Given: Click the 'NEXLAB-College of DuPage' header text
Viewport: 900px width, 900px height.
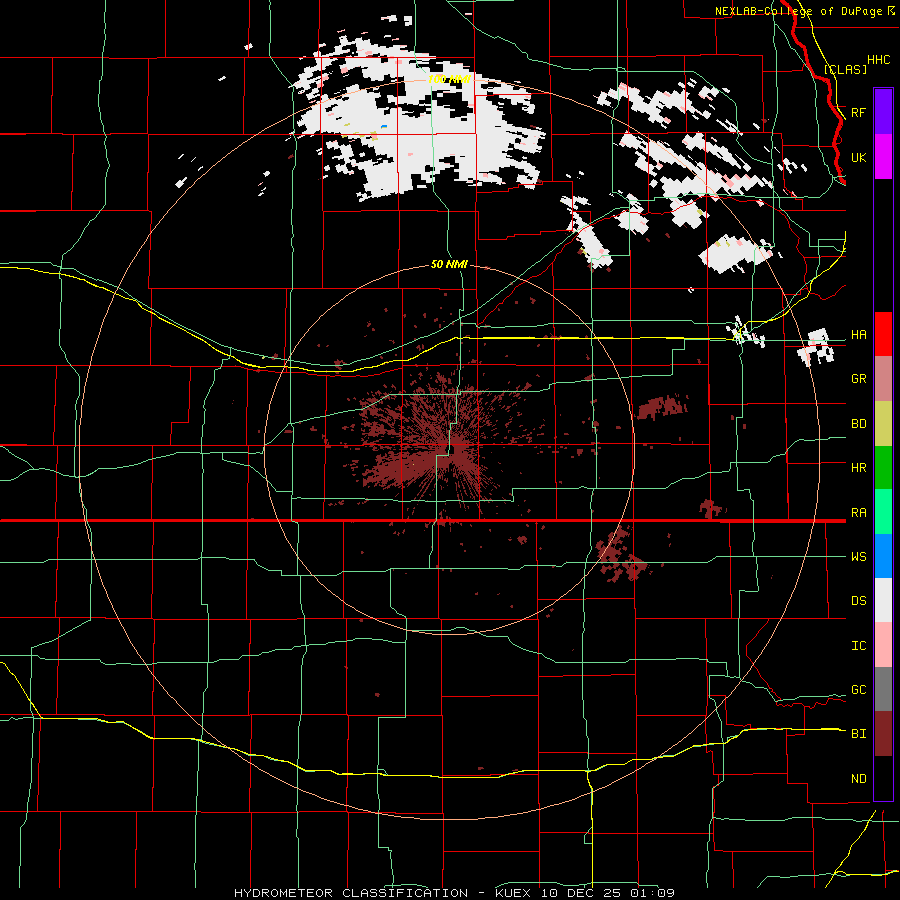Looking at the screenshot, I should pyautogui.click(x=798, y=11).
